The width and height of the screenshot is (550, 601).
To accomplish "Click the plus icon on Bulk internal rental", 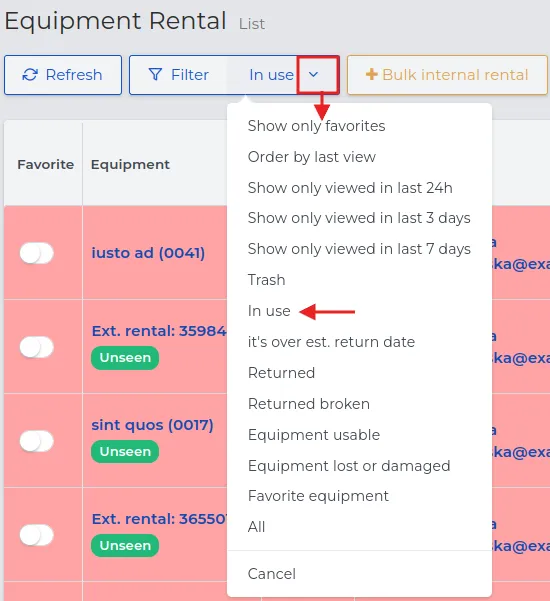I will 371,74.
